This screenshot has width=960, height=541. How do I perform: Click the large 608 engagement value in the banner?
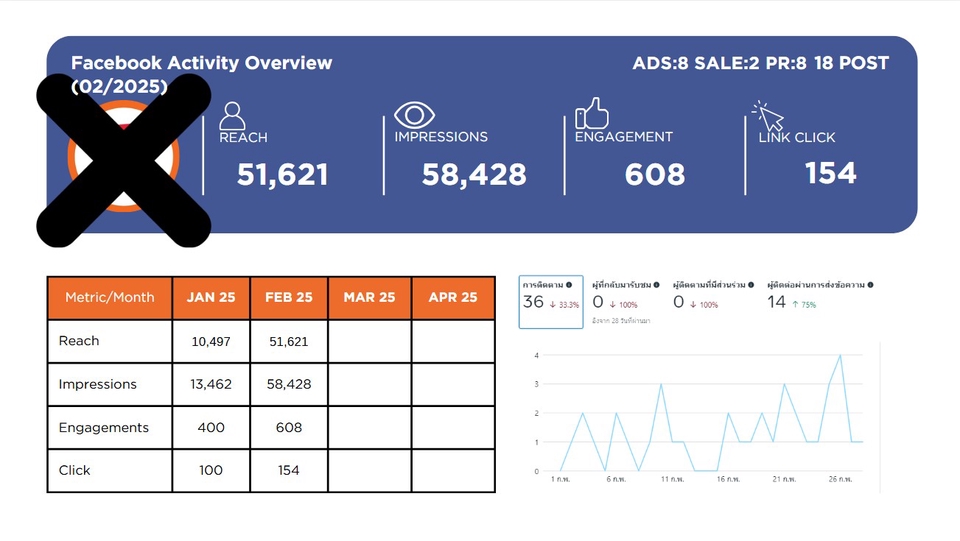[654, 174]
